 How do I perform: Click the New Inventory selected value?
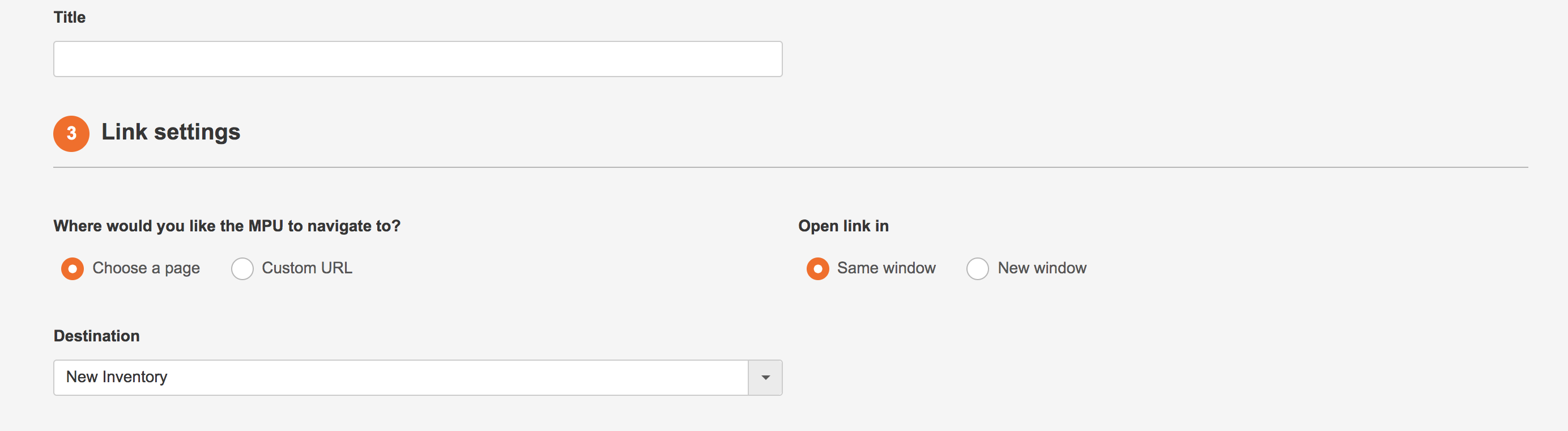tap(116, 377)
